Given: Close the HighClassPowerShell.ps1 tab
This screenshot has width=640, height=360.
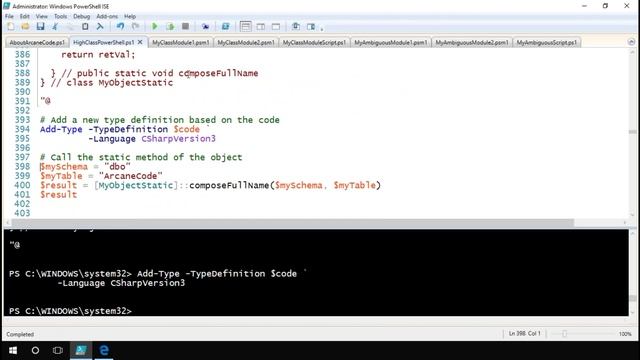Looking at the screenshot, I should pos(140,42).
